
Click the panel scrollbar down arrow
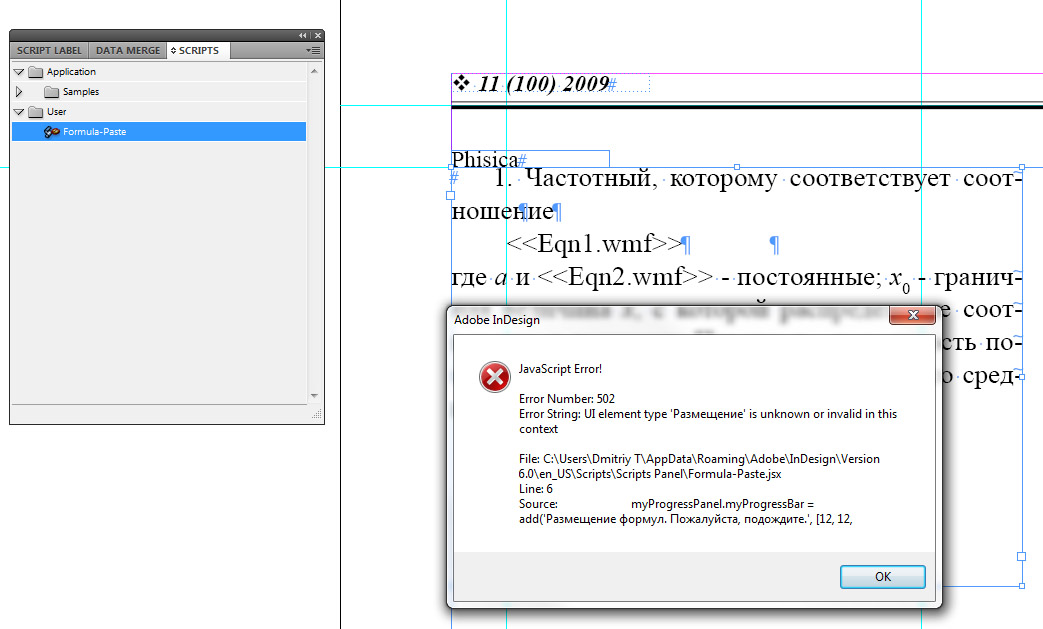click(x=314, y=396)
